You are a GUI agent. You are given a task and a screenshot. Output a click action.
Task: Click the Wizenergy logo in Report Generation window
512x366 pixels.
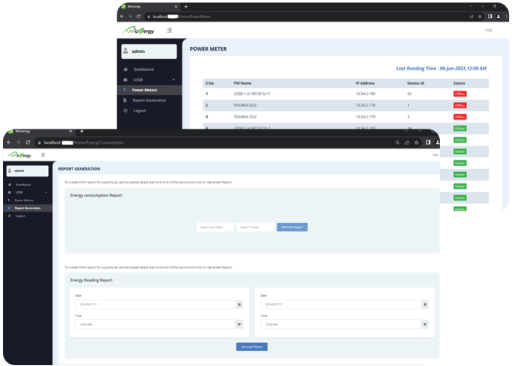tap(19, 155)
